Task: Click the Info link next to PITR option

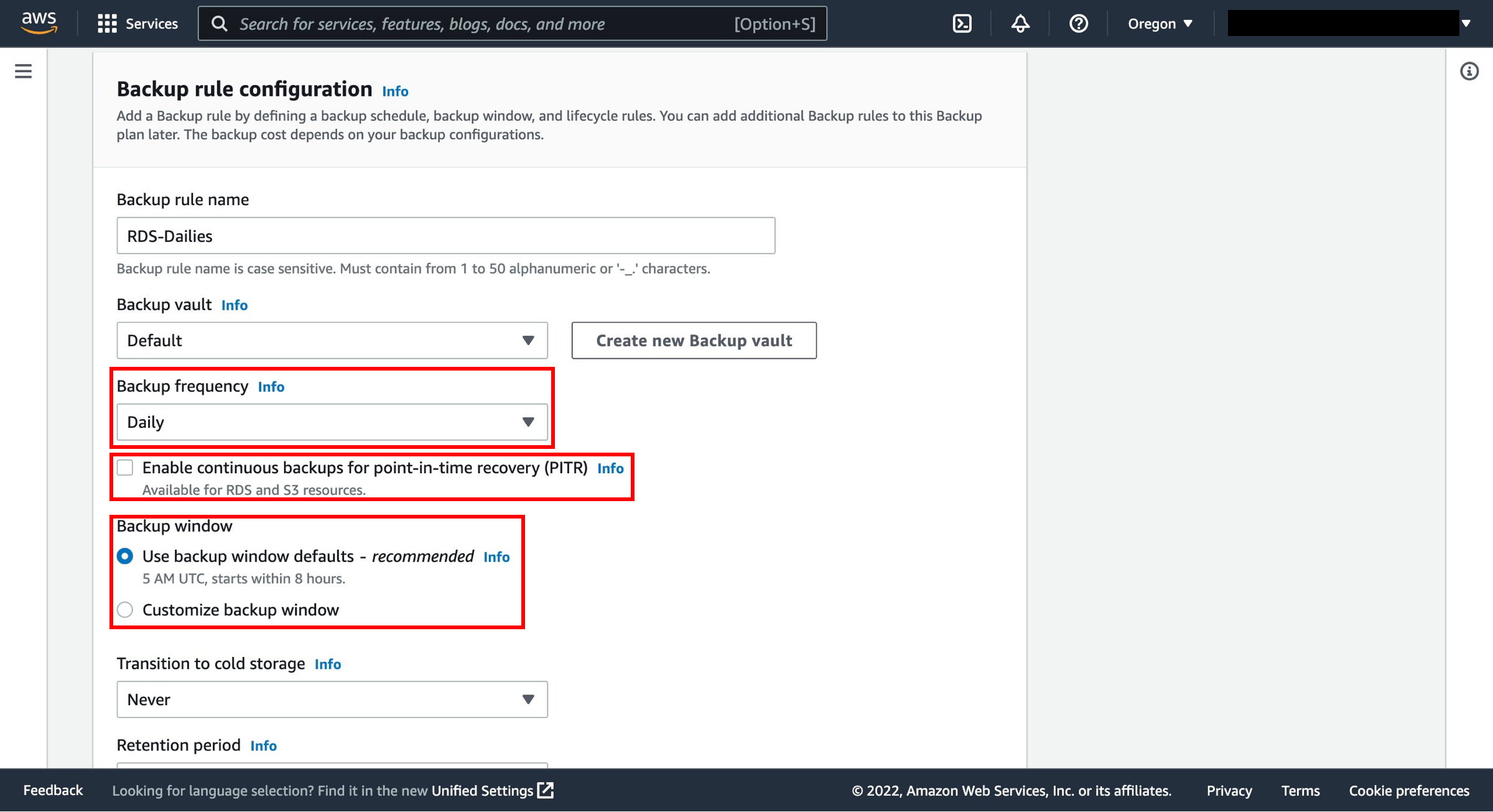Action: coord(610,467)
